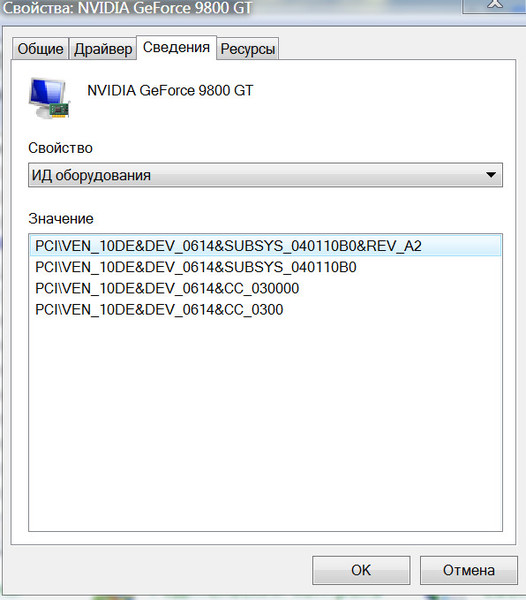Open the ИД оборудования combo box
The image size is (526, 600).
265,175
